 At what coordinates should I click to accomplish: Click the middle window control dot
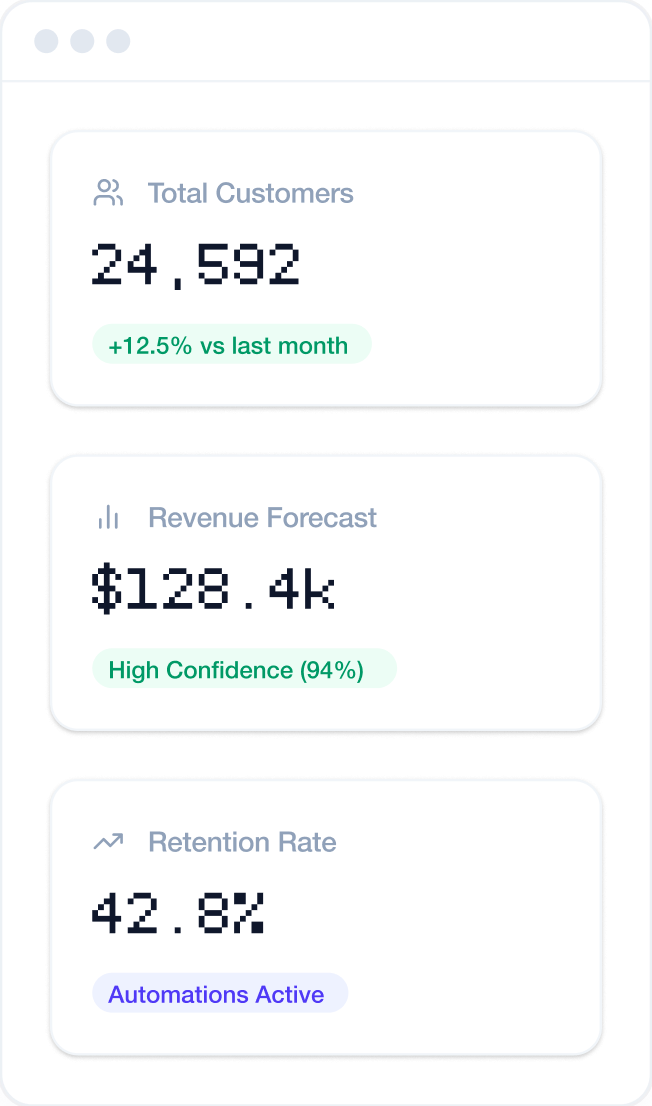point(82,41)
